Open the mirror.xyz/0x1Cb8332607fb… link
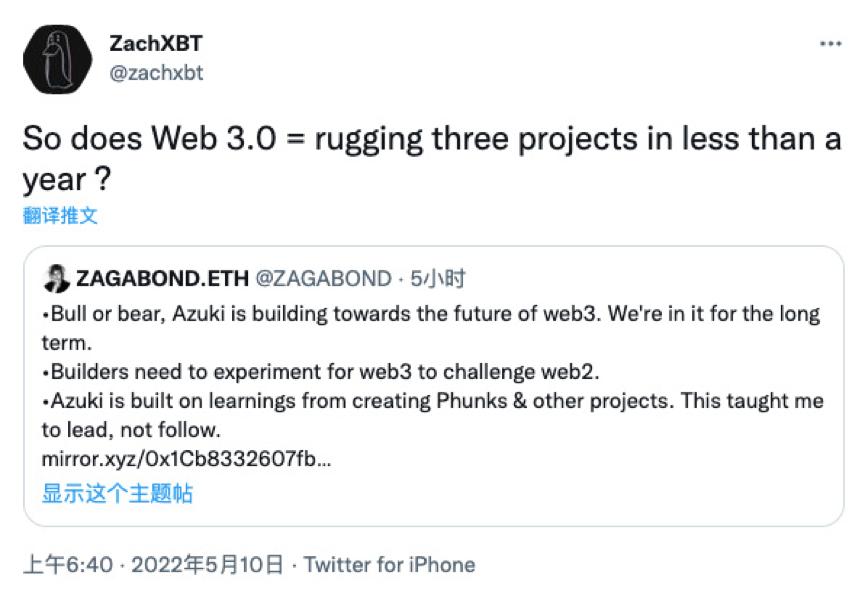The width and height of the screenshot is (864, 589). click(x=186, y=458)
